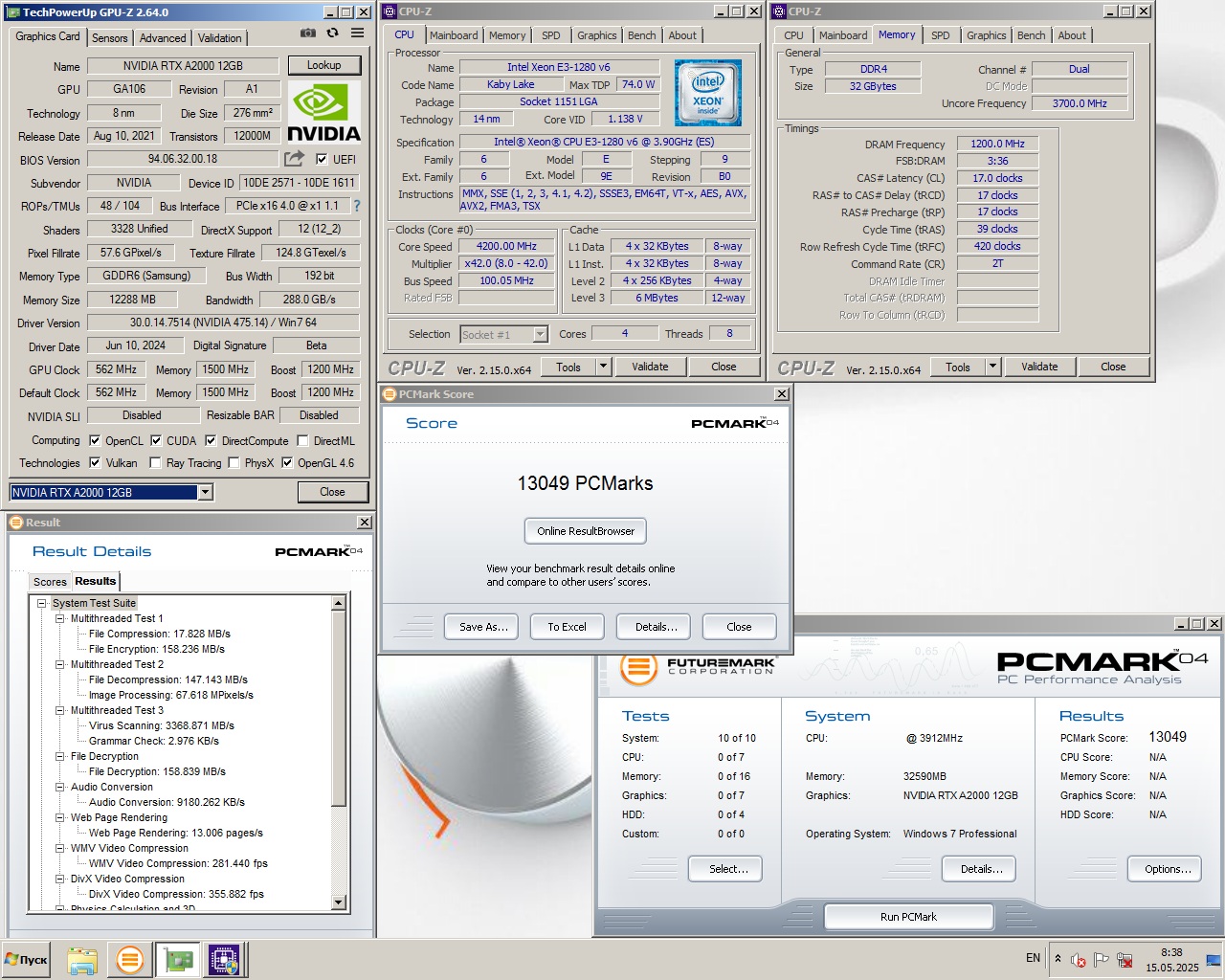Switch to PCMark04 via its taskbar icon

[129, 960]
